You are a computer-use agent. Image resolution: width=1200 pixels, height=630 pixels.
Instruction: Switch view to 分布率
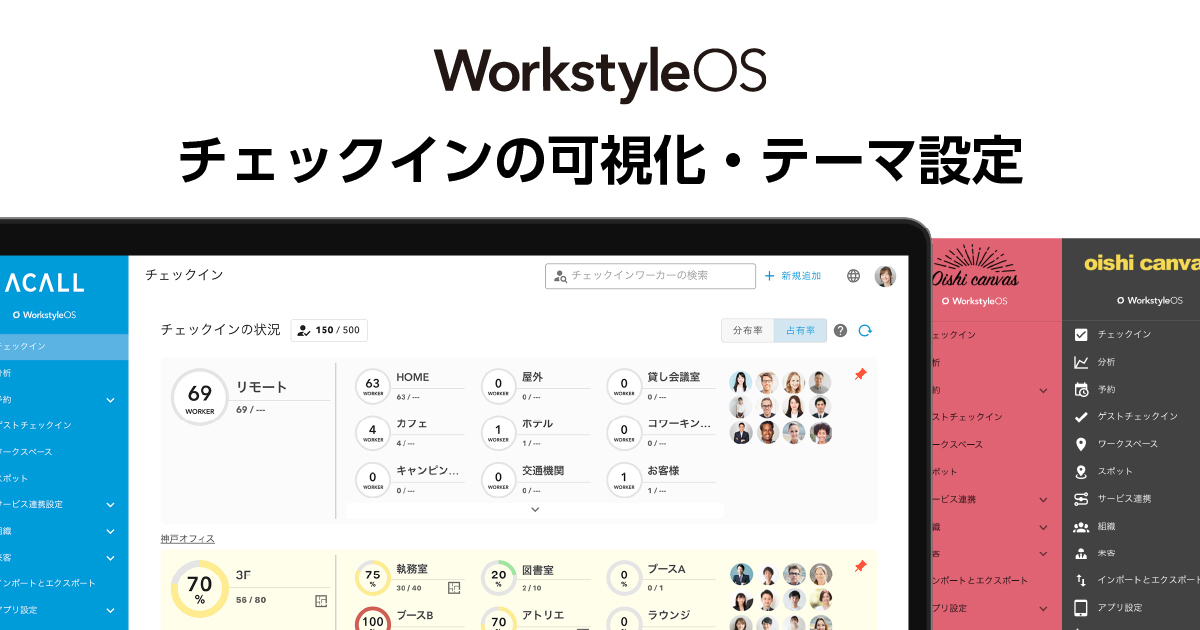[x=748, y=330]
